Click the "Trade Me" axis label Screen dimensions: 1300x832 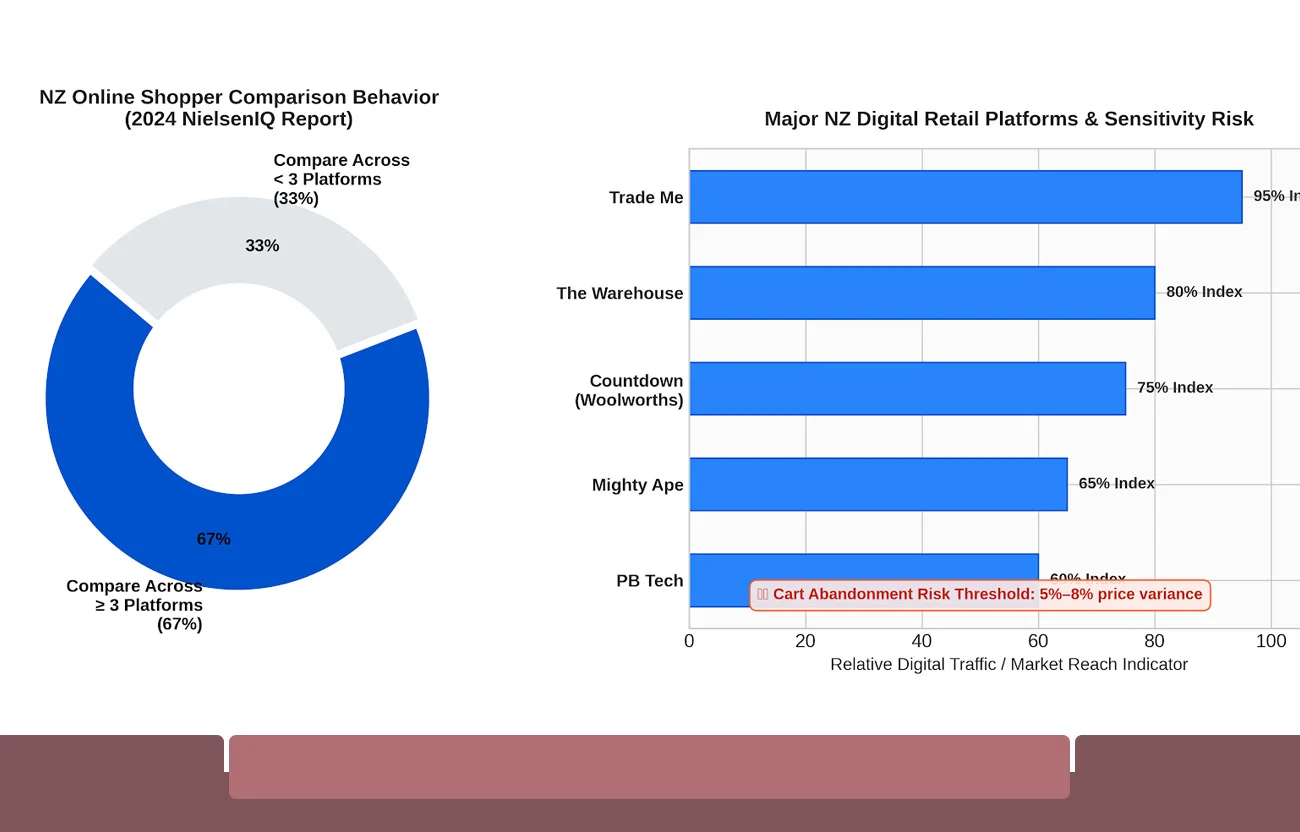coord(646,197)
